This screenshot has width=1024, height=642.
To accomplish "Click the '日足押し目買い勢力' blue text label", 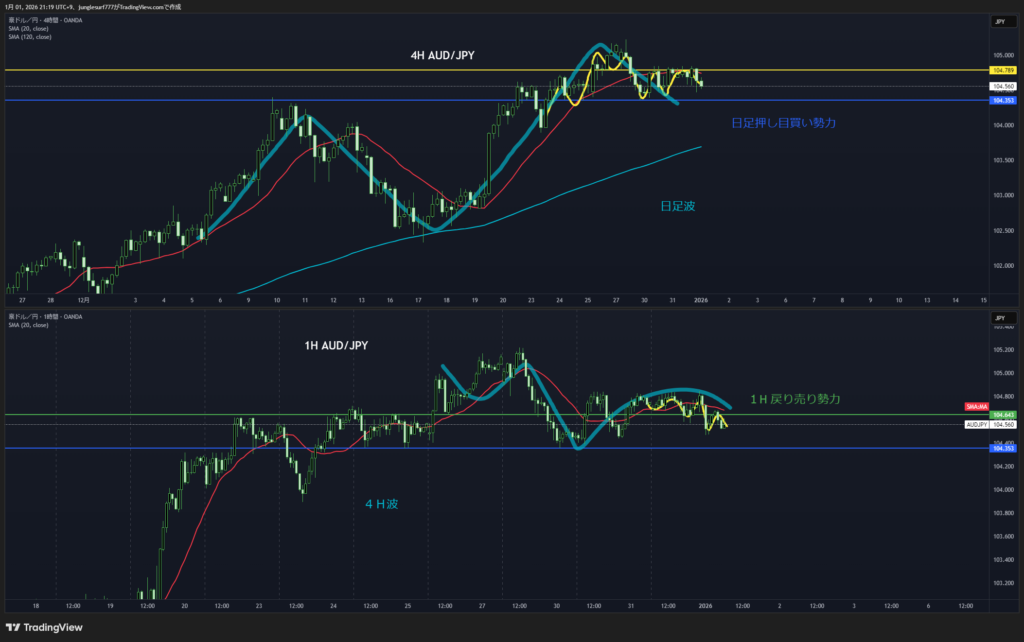I will coord(783,122).
